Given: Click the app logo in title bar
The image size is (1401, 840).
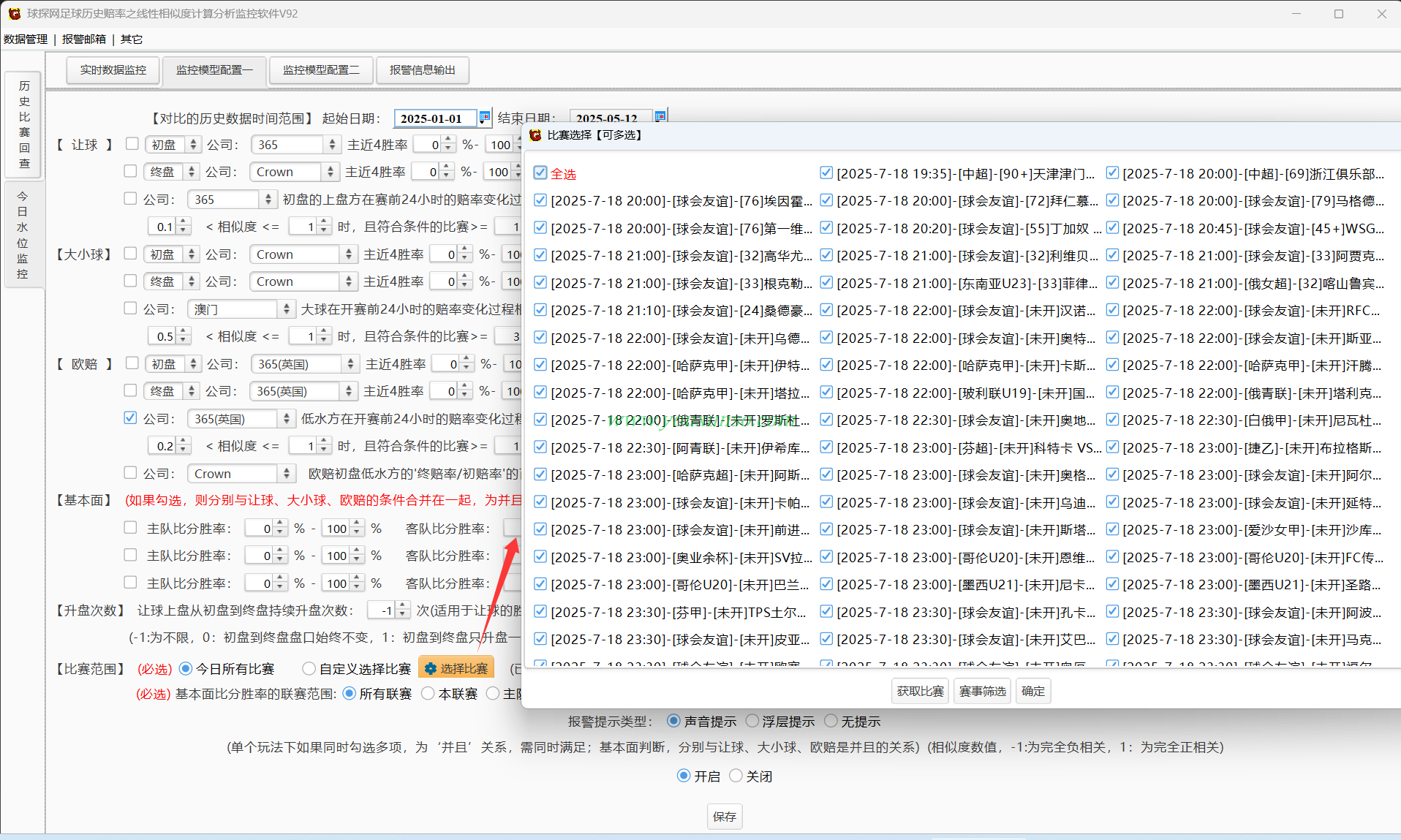Looking at the screenshot, I should coord(14,13).
